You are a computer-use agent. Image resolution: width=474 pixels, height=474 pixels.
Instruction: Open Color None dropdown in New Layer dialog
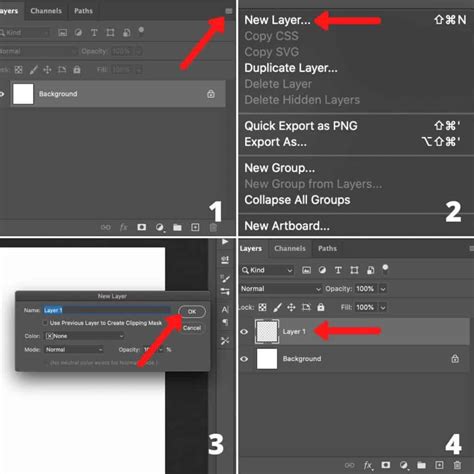[85, 336]
